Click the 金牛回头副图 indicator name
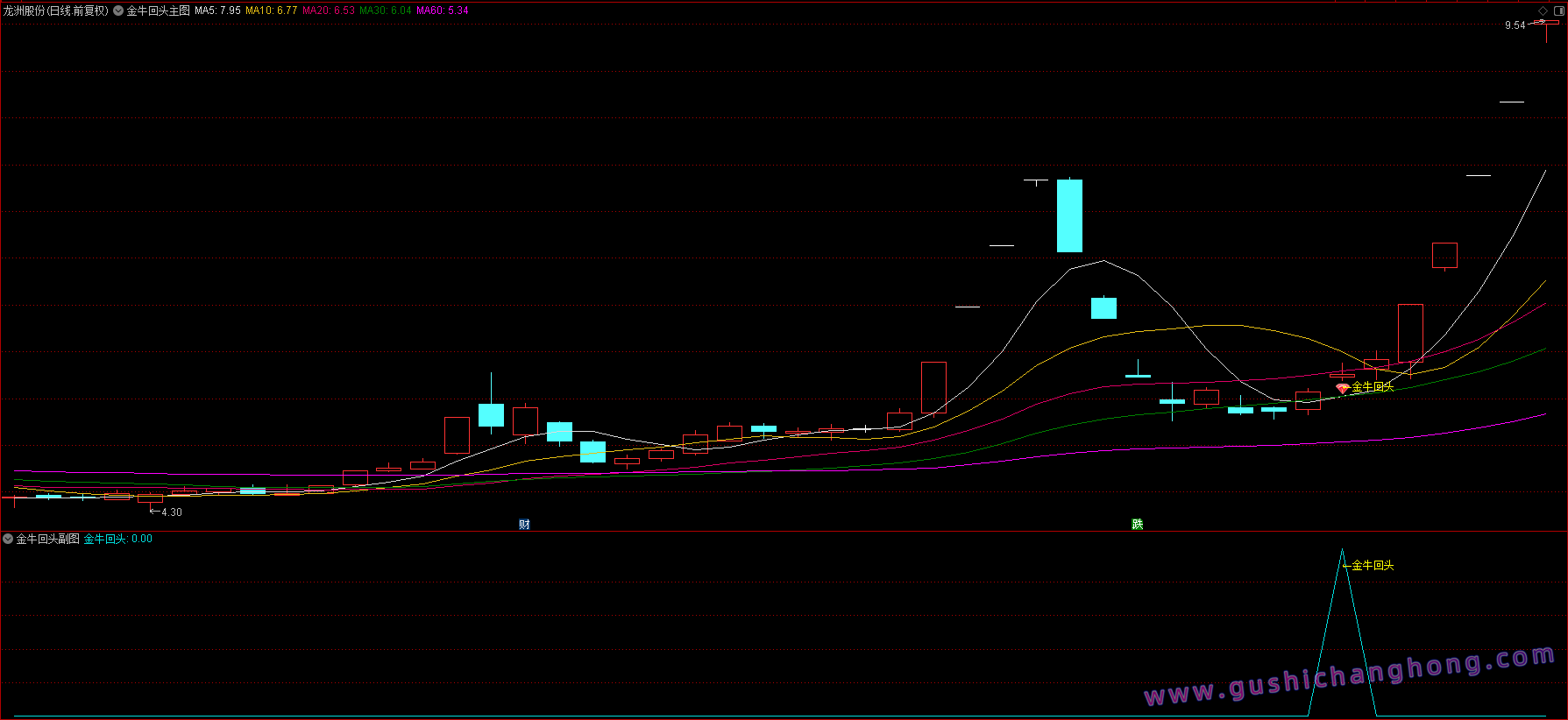The width and height of the screenshot is (1568, 720). pyautogui.click(x=48, y=539)
